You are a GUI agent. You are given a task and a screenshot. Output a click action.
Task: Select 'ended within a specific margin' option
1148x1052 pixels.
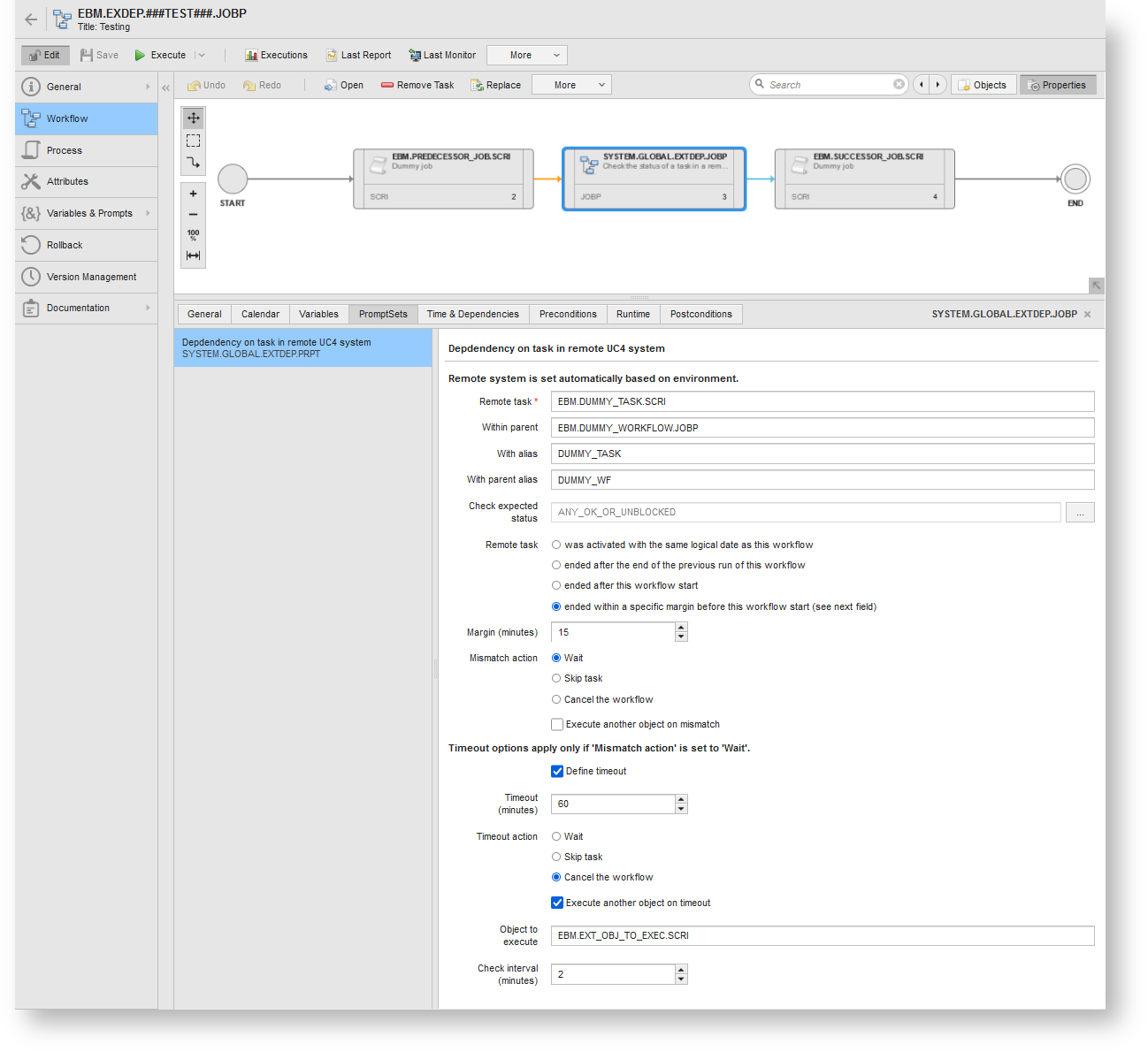(556, 606)
